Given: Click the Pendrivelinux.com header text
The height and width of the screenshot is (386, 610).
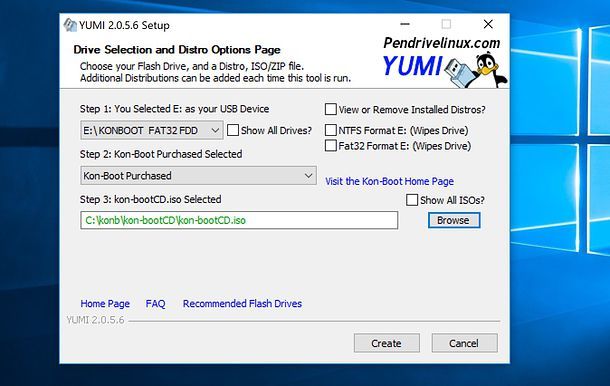Looking at the screenshot, I should [x=442, y=43].
